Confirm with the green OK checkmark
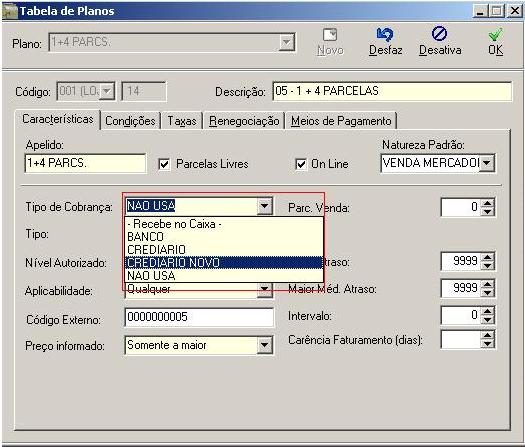The image size is (525, 447). click(495, 34)
